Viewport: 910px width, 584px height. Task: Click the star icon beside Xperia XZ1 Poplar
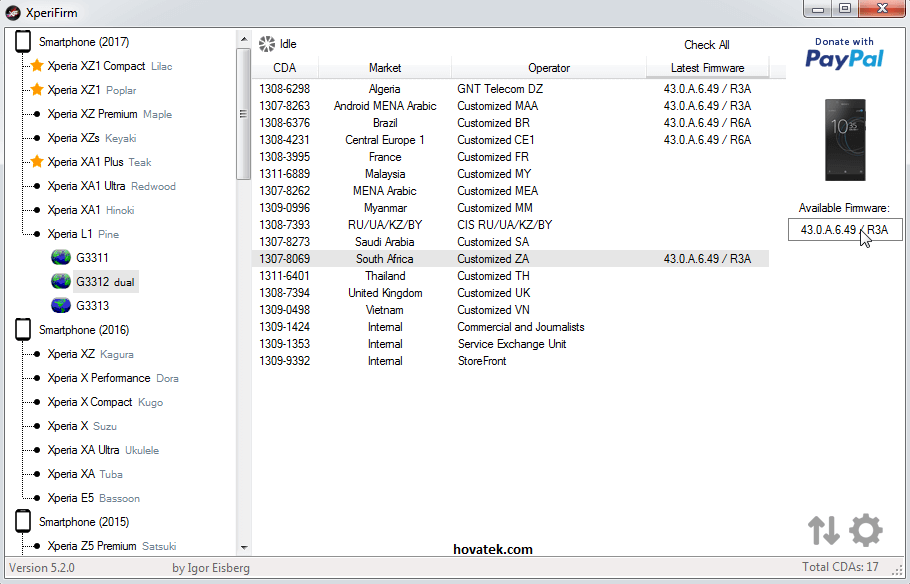tap(37, 89)
